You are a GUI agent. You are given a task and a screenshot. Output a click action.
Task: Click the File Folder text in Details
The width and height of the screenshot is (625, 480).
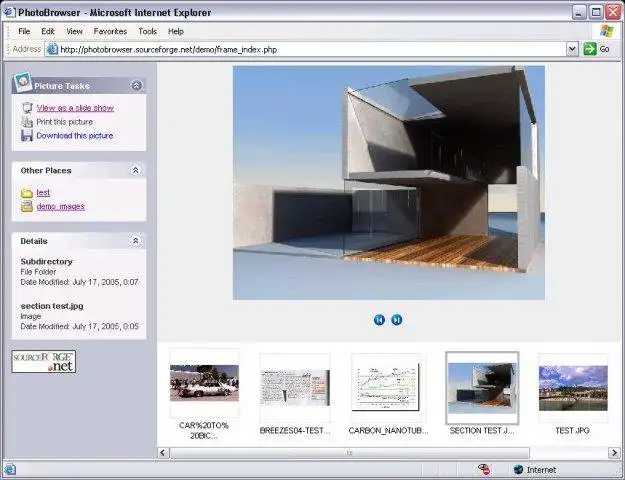pyautogui.click(x=38, y=272)
